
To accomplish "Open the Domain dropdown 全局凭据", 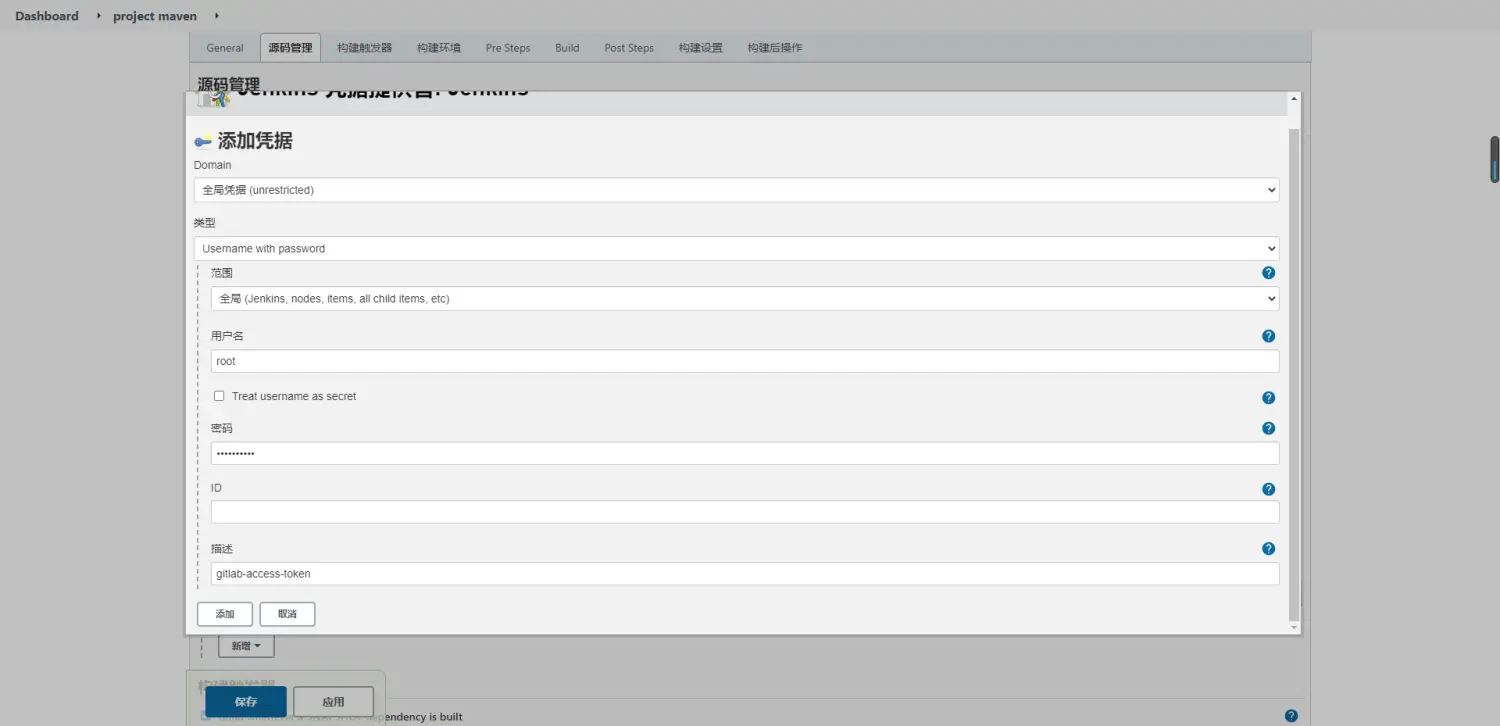I will pyautogui.click(x=736, y=190).
